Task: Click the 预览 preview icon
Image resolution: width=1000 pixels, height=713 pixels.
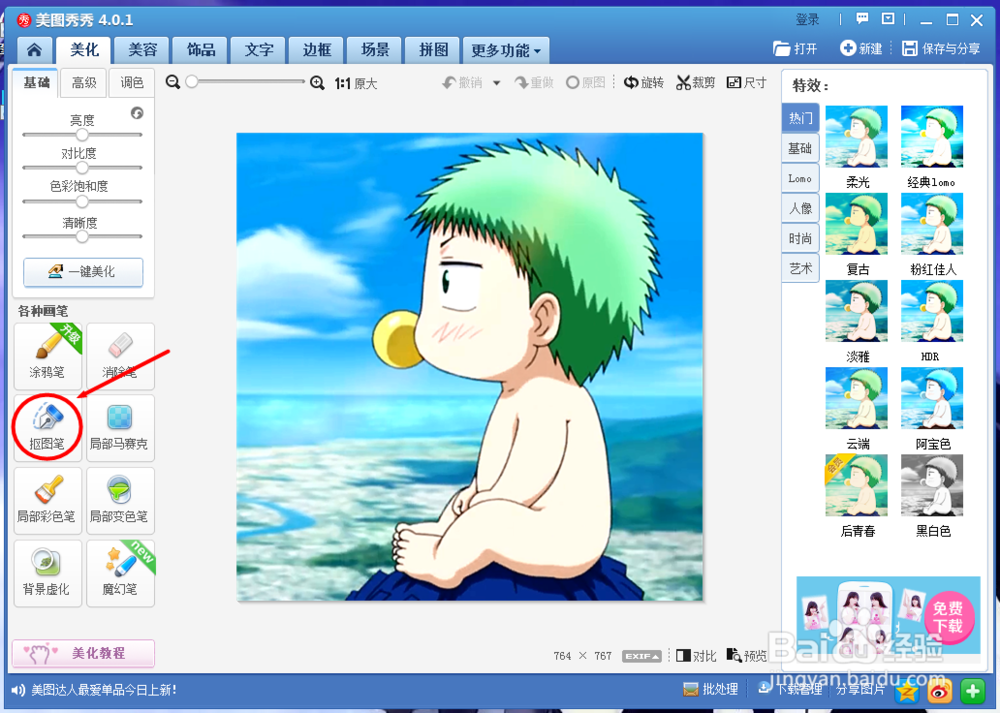Action: [734, 655]
